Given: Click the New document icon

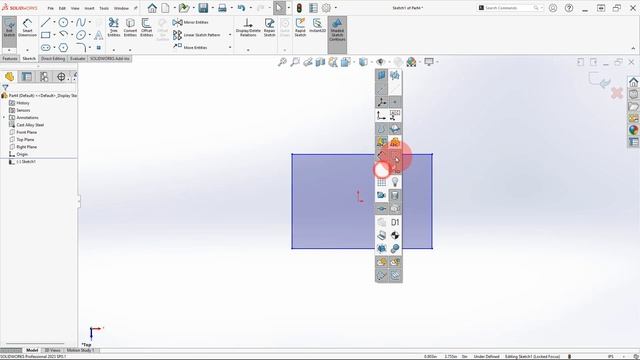Looking at the screenshot, I should pos(165,8).
